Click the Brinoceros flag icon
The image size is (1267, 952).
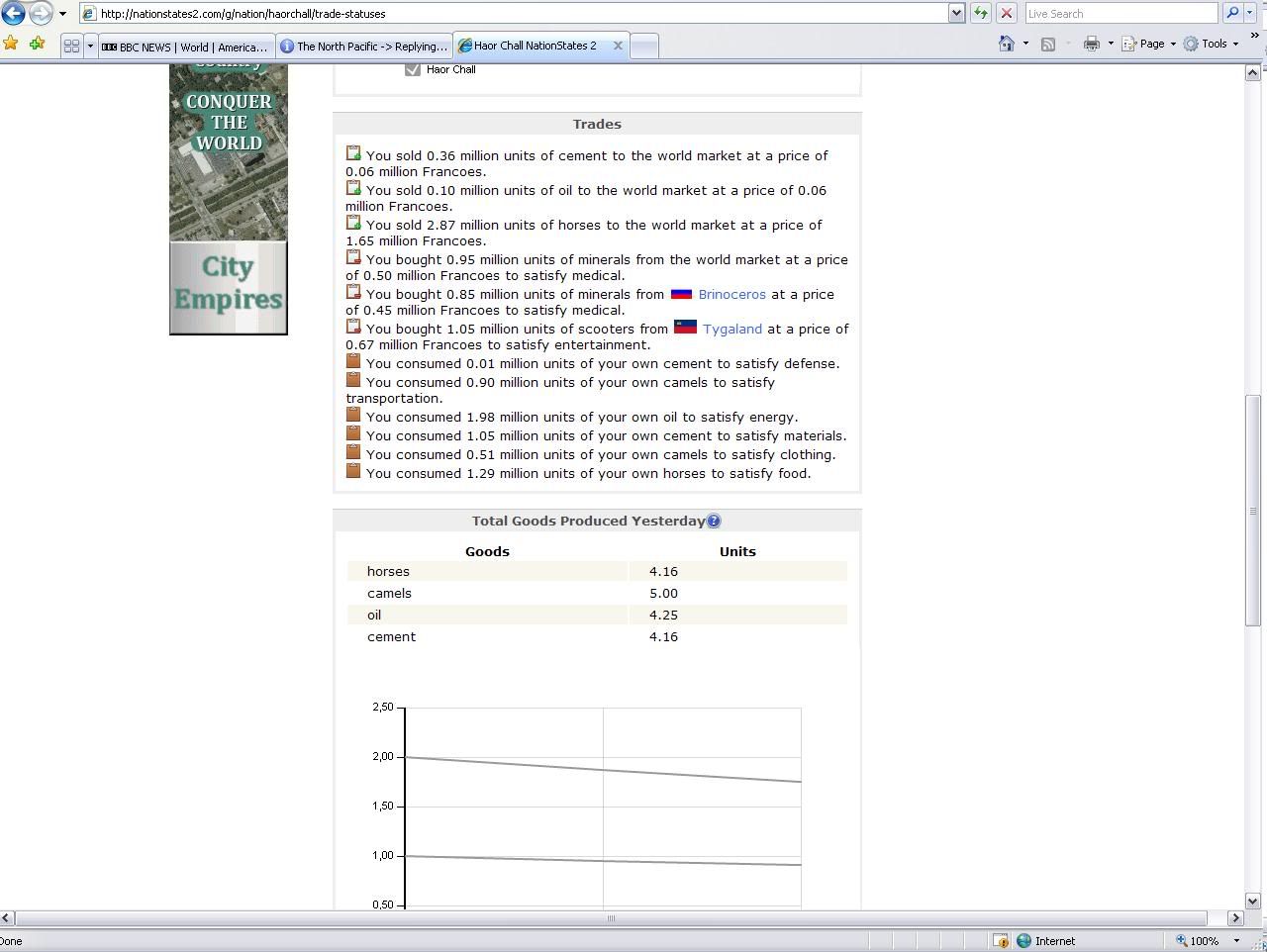(681, 294)
